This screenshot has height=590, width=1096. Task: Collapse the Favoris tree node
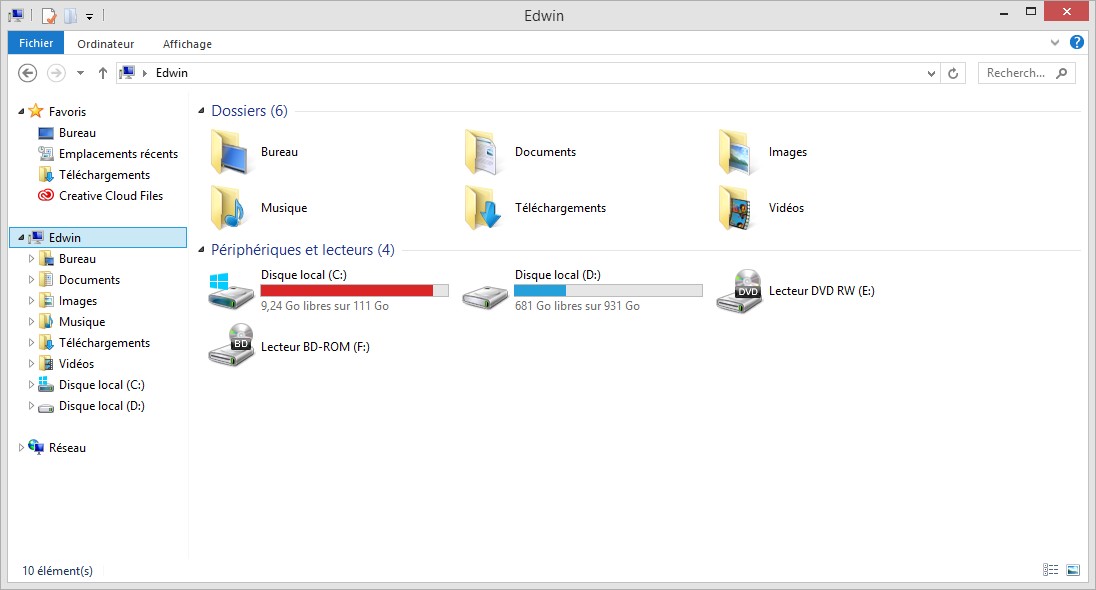coord(21,111)
